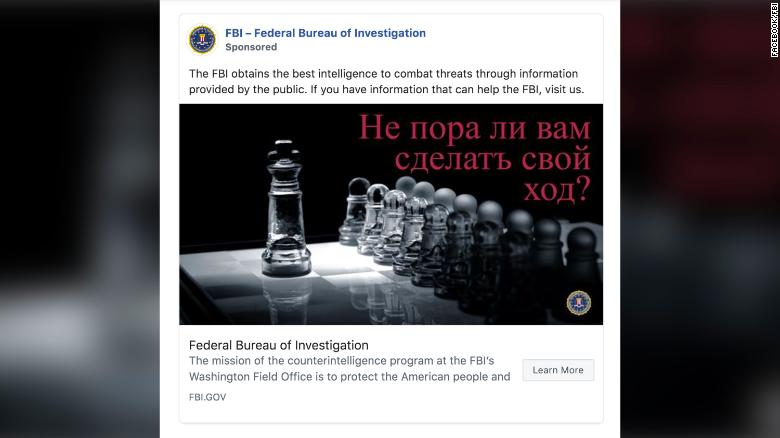Click the counterintelligence mission description text
The width and height of the screenshot is (780, 438).
point(349,369)
